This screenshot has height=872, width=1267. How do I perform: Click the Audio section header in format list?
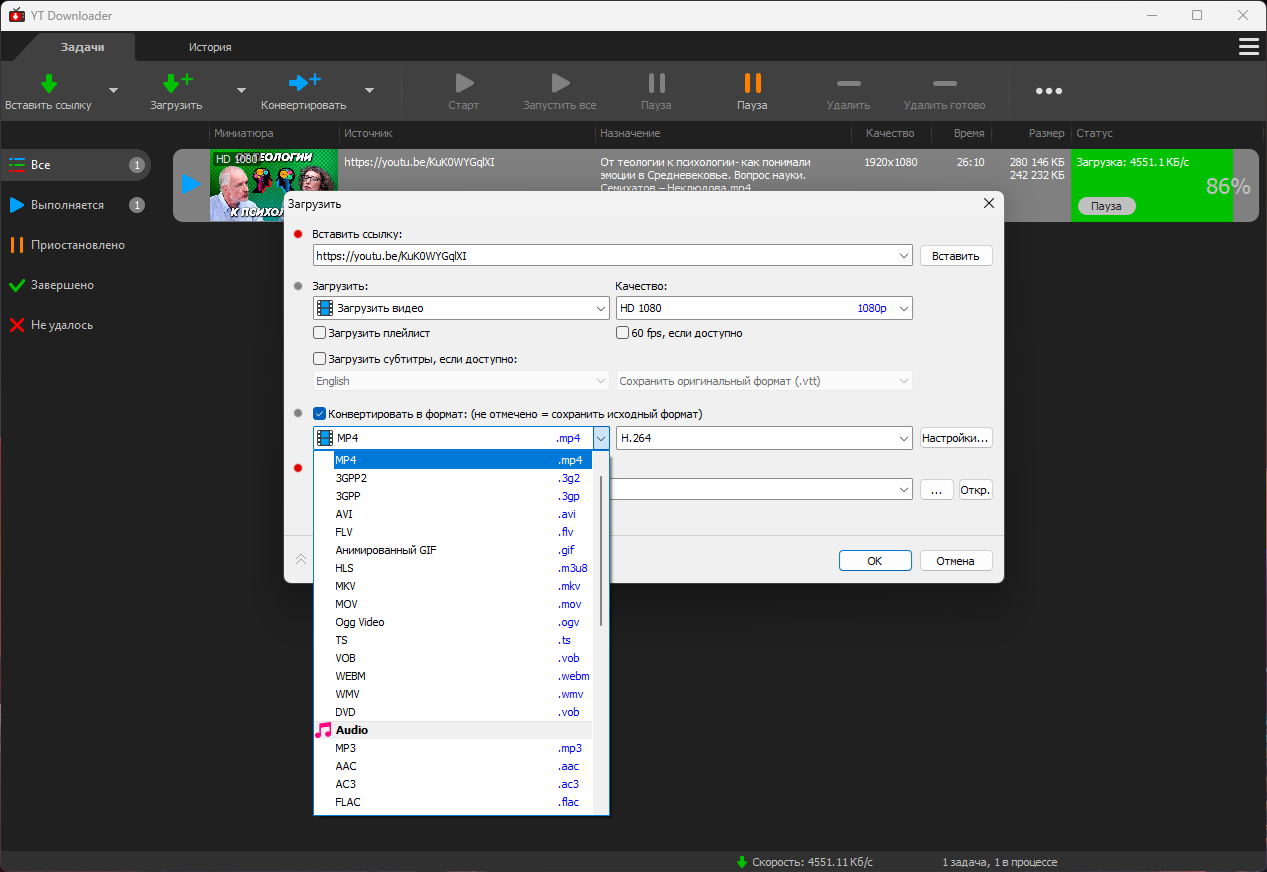[x=453, y=730]
